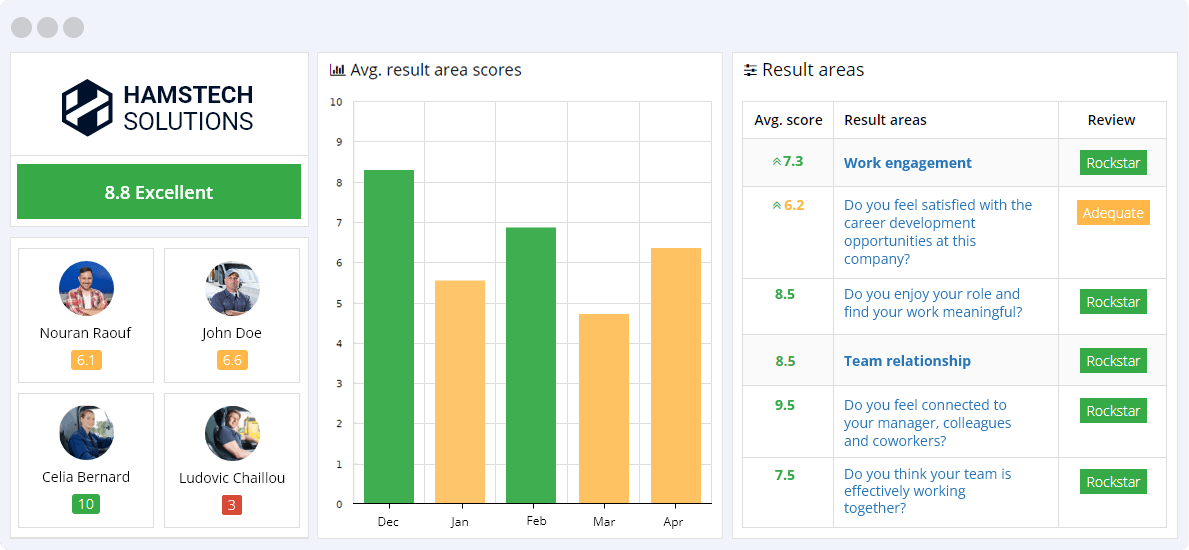Screen dimensions: 1189x550
Task: Click the name Ludovic Chaillou
Action: [232, 478]
